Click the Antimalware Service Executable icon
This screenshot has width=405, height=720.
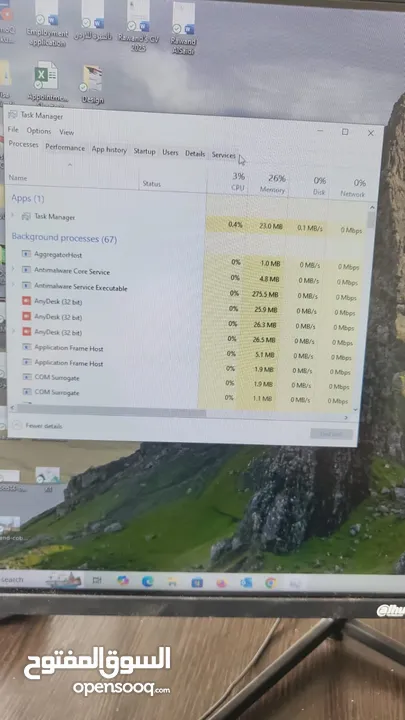tap(27, 285)
